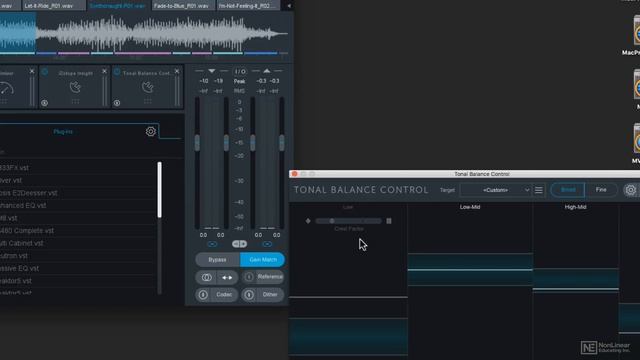The height and width of the screenshot is (360, 640).
Task: Remove the Tonal Balance Control module
Action: click(x=177, y=71)
